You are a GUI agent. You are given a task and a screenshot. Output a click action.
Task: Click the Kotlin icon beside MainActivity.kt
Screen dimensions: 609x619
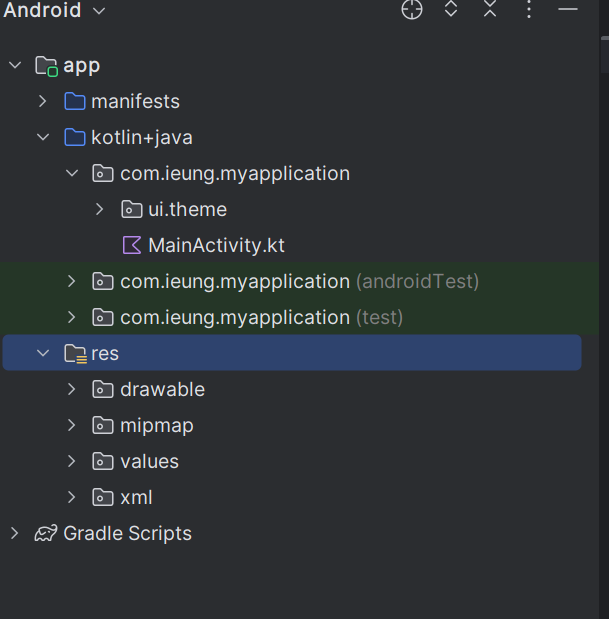pos(131,245)
